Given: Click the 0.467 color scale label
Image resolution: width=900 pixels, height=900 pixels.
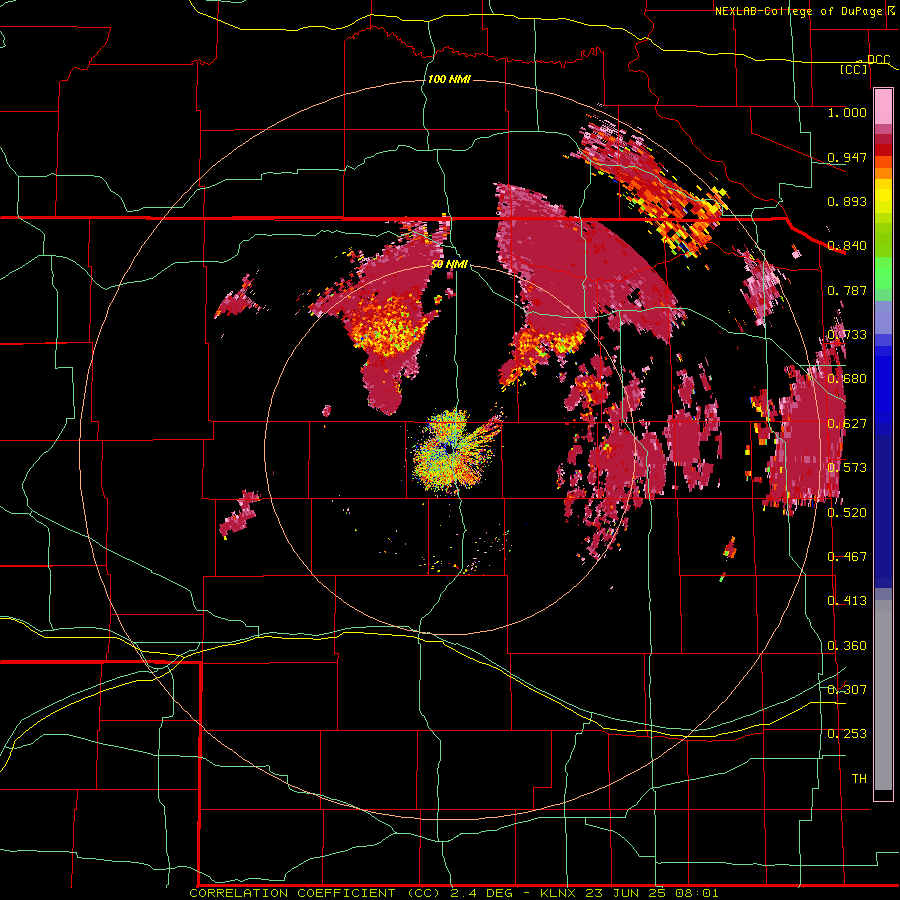Looking at the screenshot, I should 847,556.
